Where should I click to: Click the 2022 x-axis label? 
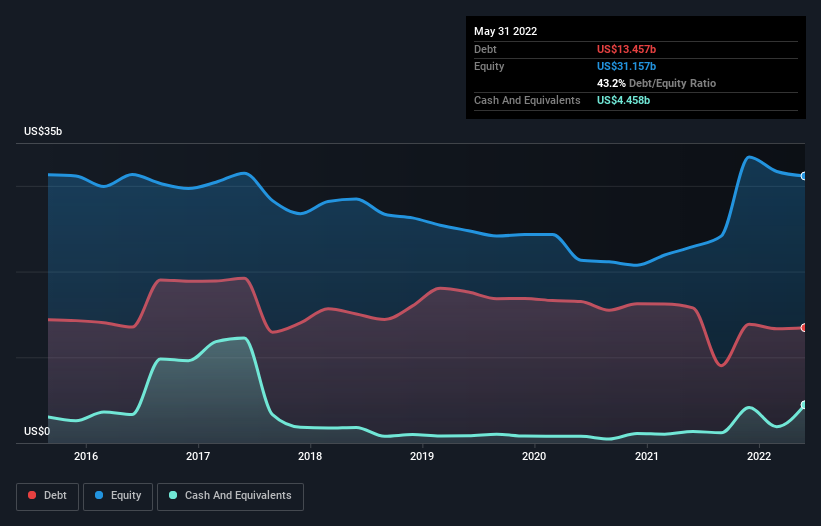pyautogui.click(x=759, y=456)
